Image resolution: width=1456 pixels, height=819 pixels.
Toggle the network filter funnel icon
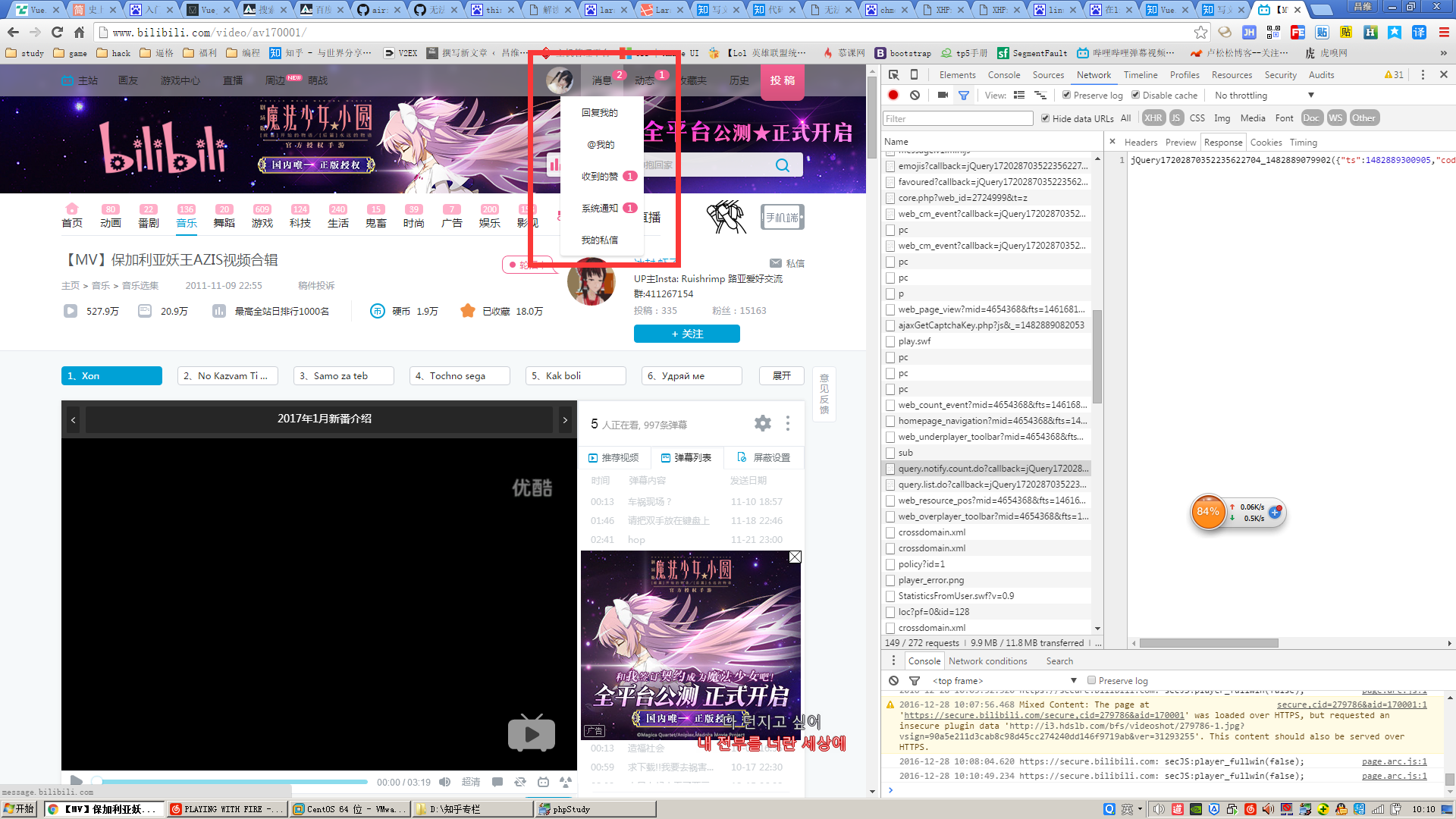click(964, 95)
